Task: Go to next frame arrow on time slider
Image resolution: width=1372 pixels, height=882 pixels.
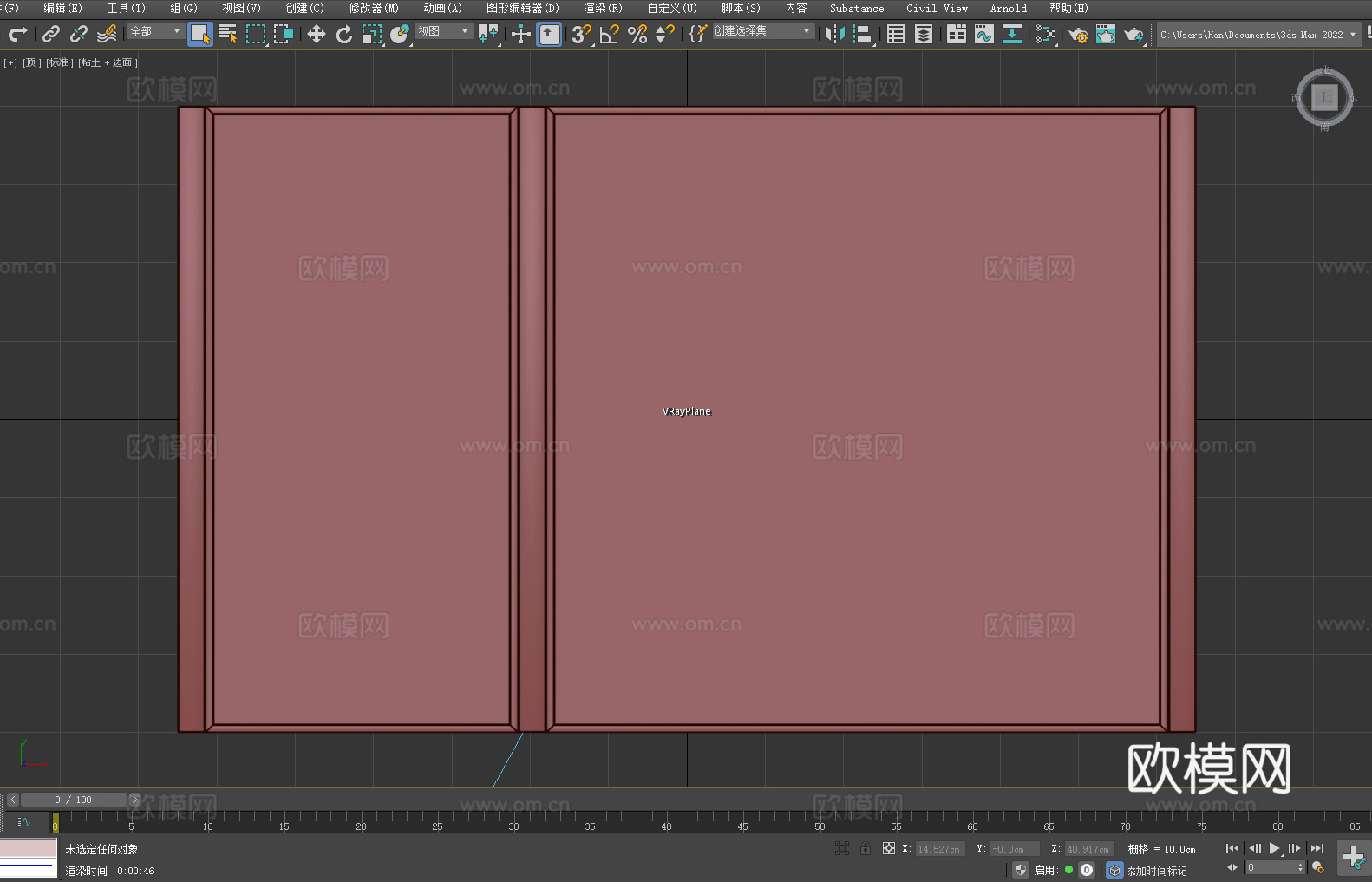Action: click(134, 800)
